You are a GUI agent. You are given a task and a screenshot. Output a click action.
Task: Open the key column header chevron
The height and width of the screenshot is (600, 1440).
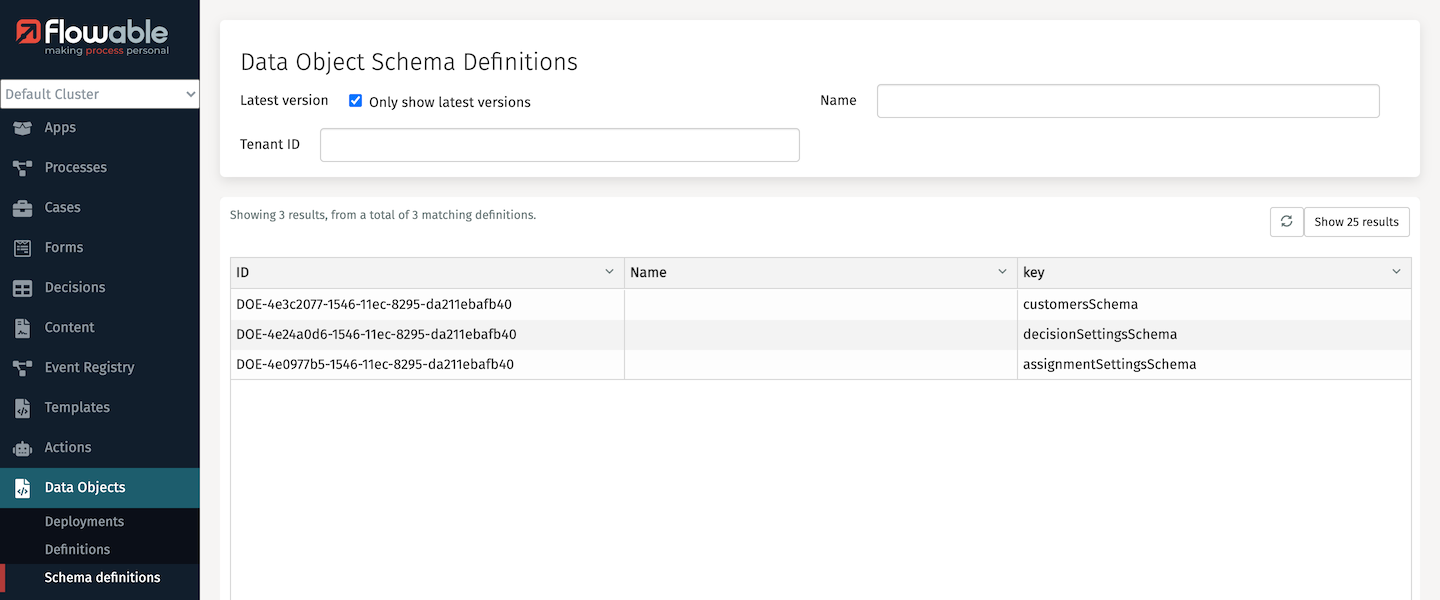pyautogui.click(x=1396, y=272)
